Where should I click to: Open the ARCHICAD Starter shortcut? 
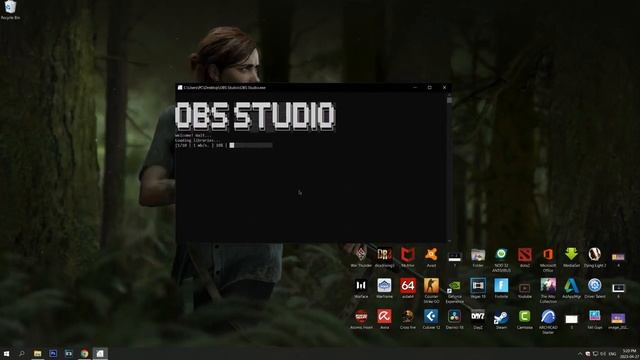coord(548,321)
